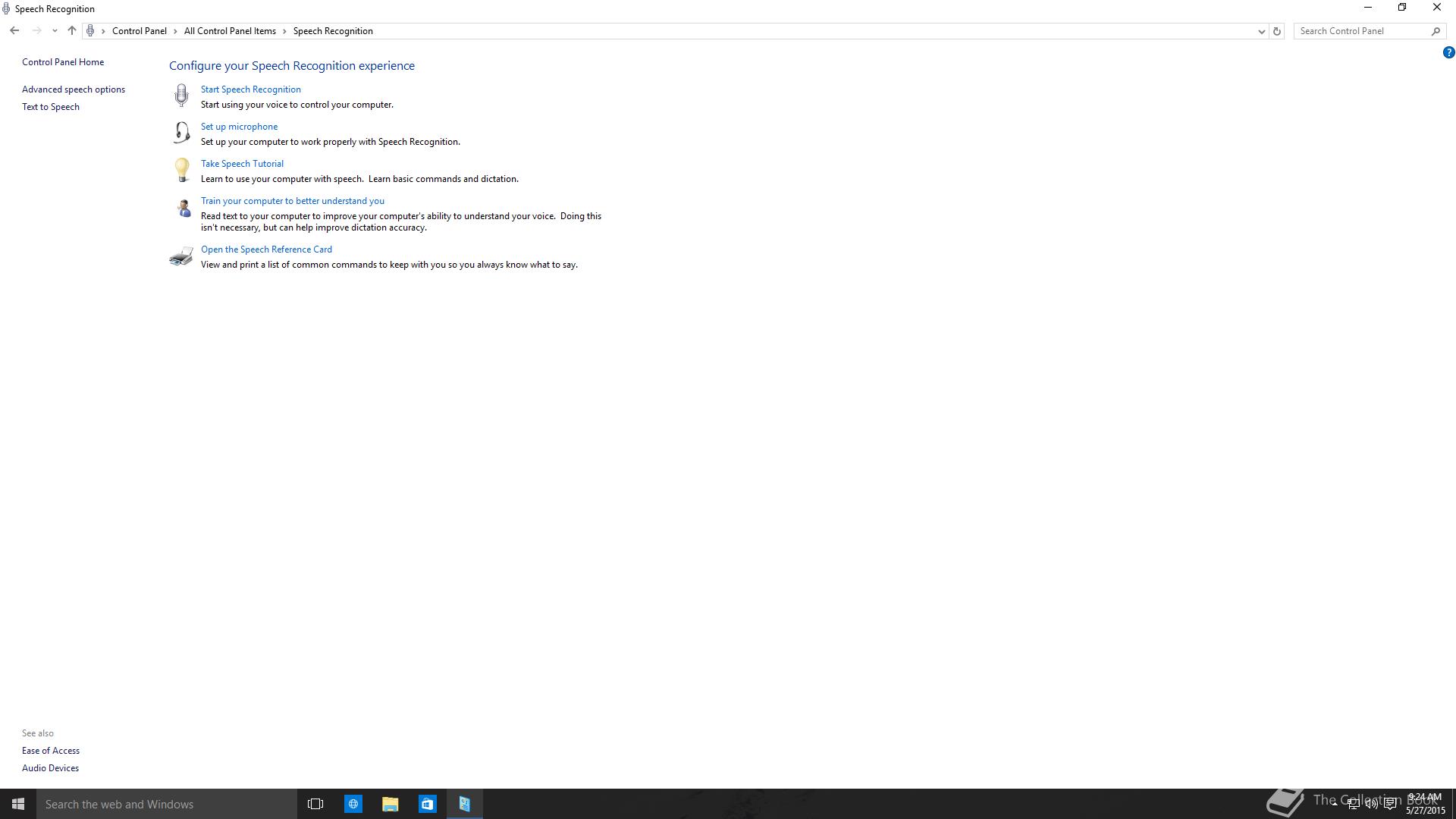Open Audio Devices under See also

point(50,768)
